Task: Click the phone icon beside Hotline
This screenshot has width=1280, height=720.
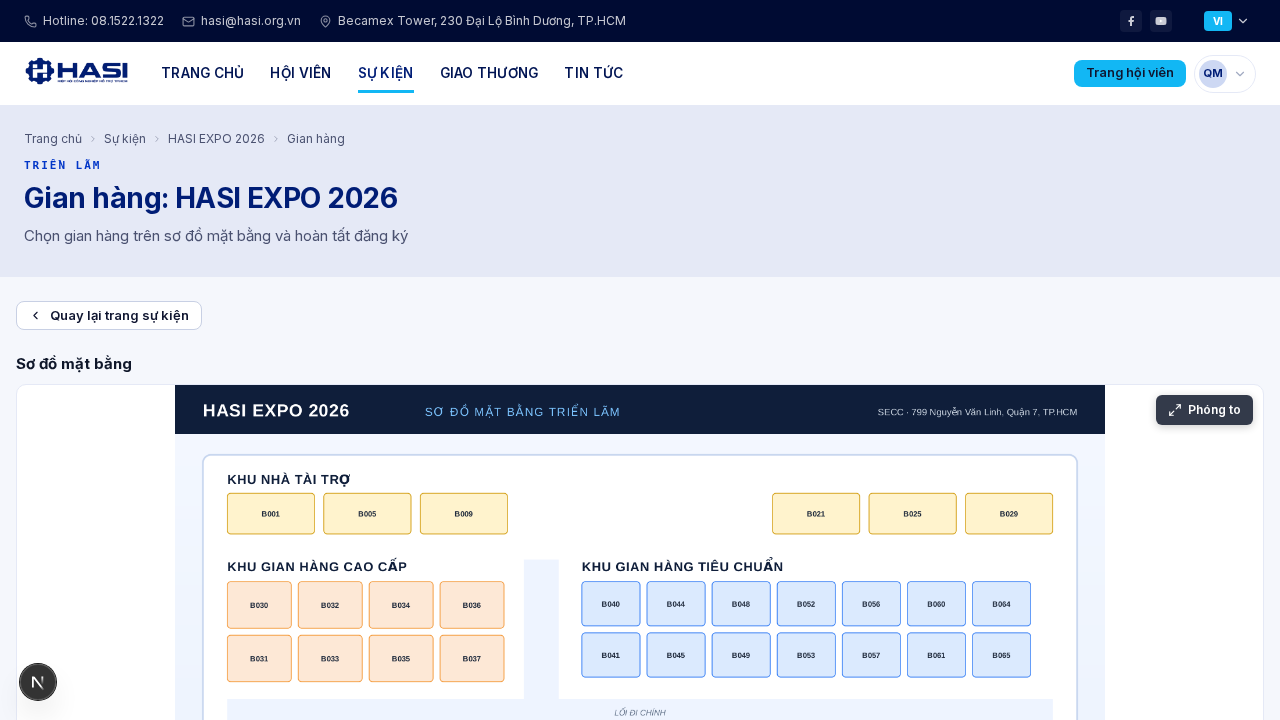Action: 30,21
